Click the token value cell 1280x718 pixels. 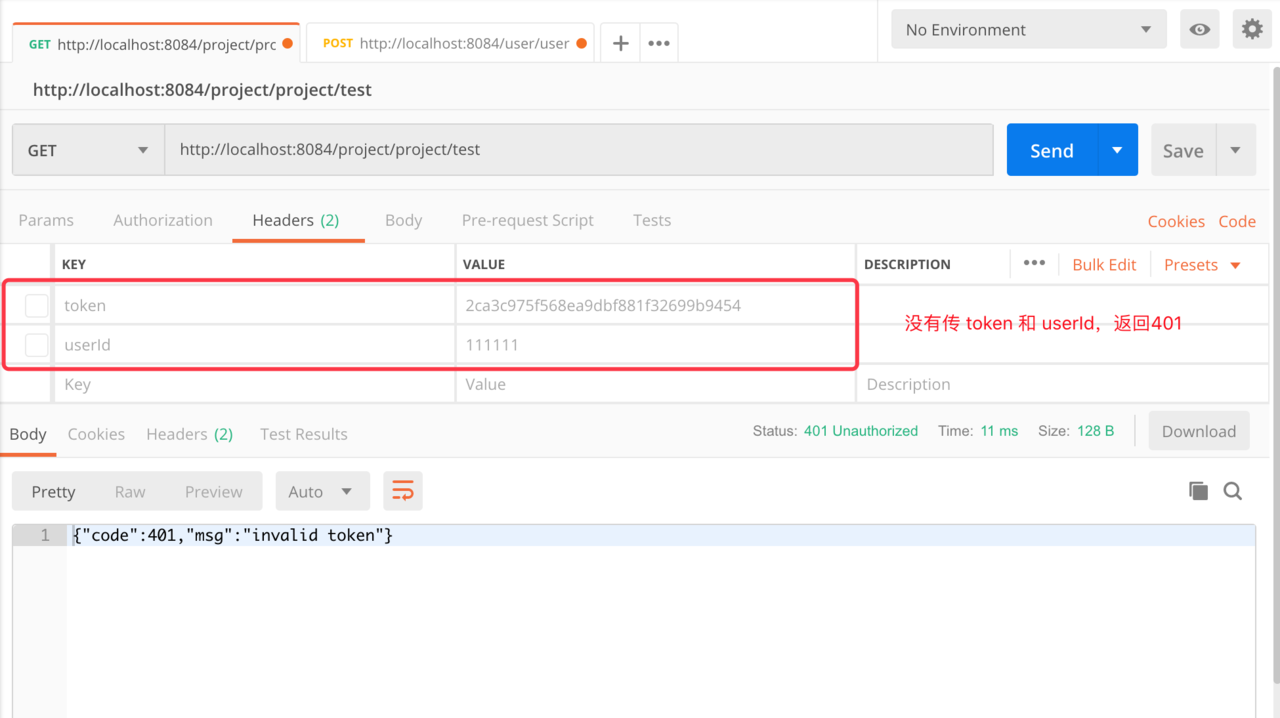pos(656,305)
